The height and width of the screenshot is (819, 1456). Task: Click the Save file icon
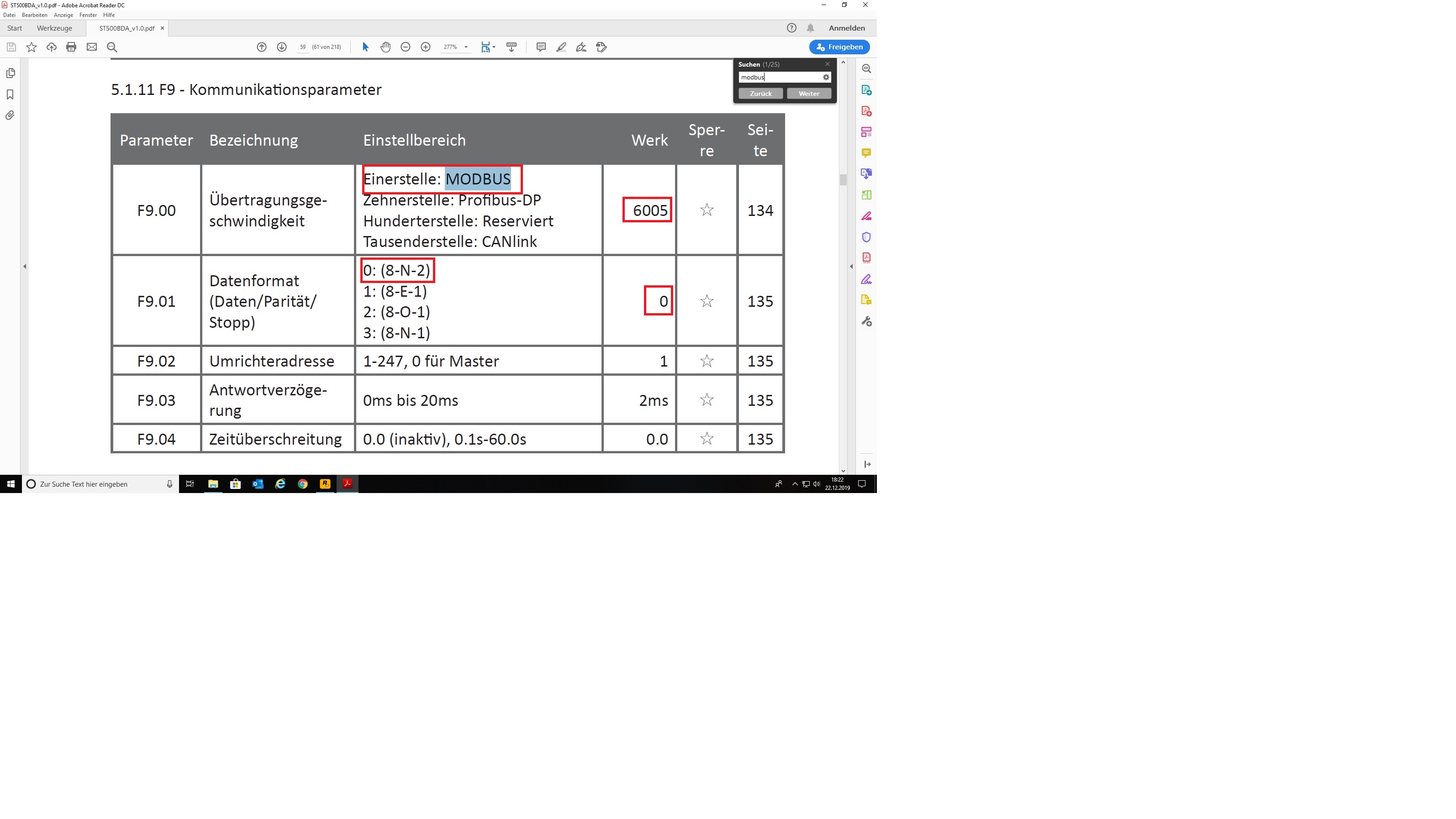[x=11, y=47]
